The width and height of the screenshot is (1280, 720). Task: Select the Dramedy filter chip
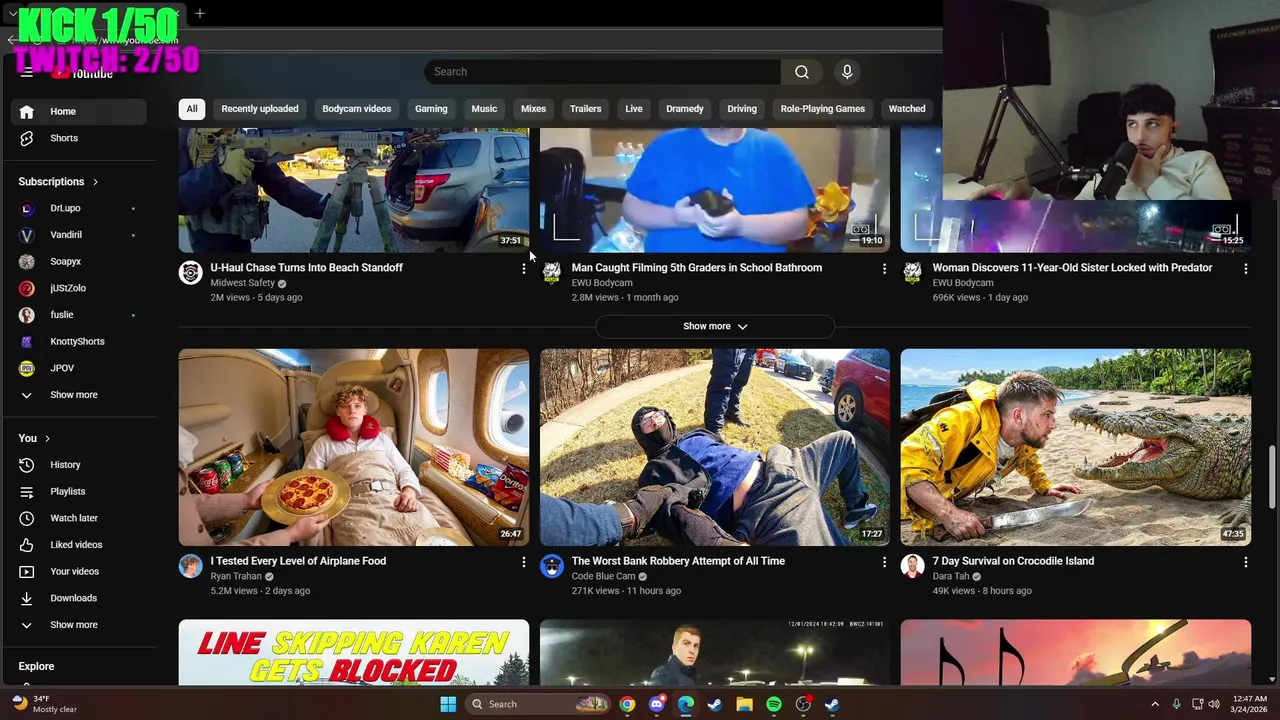(685, 109)
